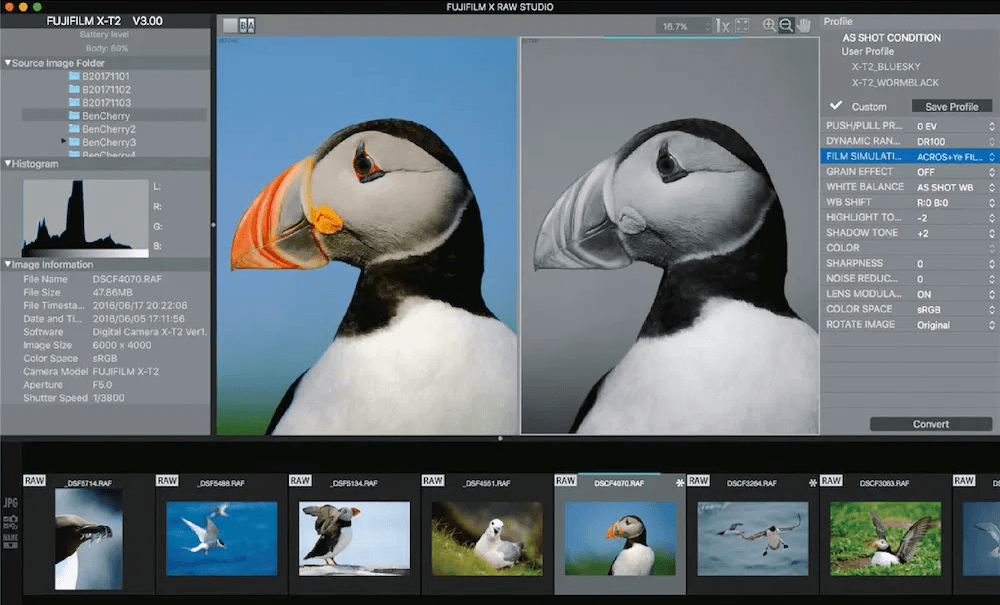Click RAW badge on _DSF5134.RAF
This screenshot has width=1000, height=605.
[300, 481]
